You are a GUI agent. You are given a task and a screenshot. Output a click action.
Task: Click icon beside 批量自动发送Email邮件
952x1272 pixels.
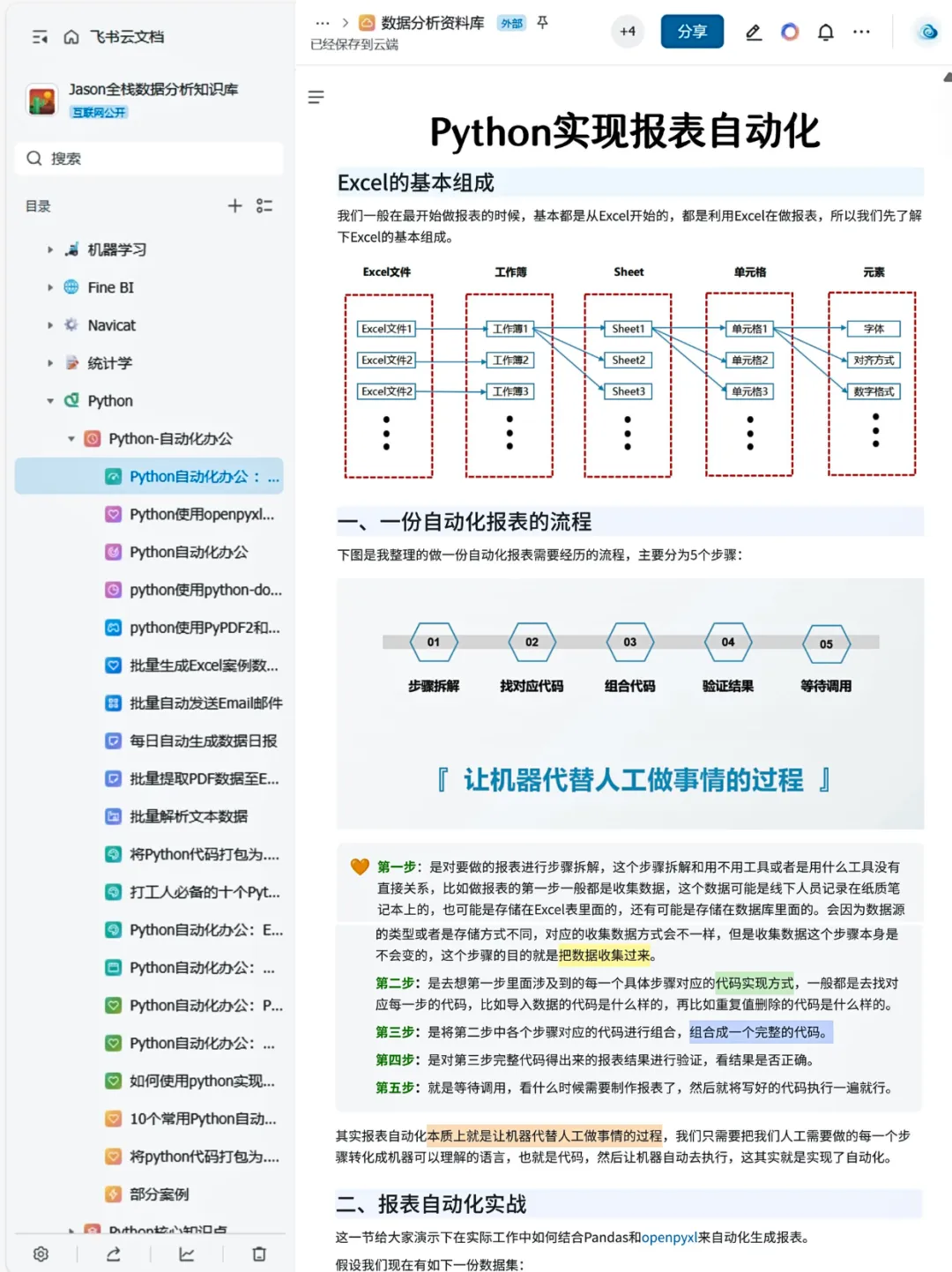pyautogui.click(x=113, y=703)
